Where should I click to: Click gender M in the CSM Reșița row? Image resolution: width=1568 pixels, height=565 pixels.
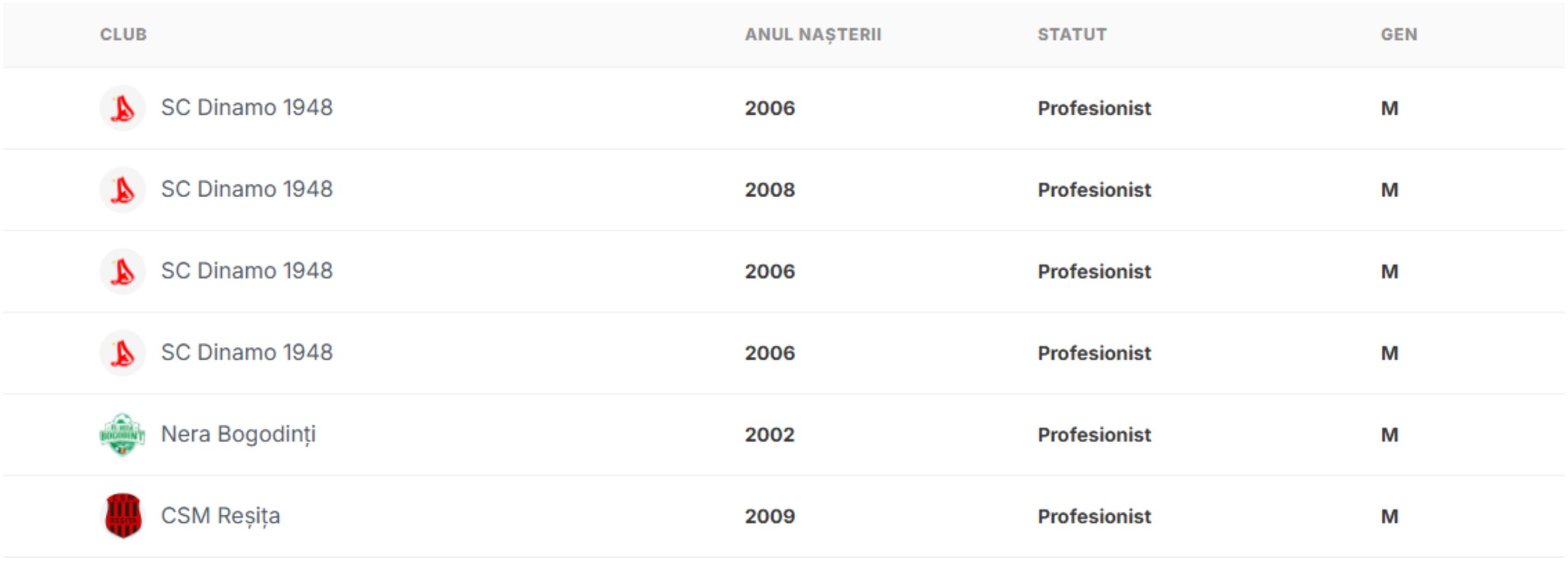[1389, 516]
